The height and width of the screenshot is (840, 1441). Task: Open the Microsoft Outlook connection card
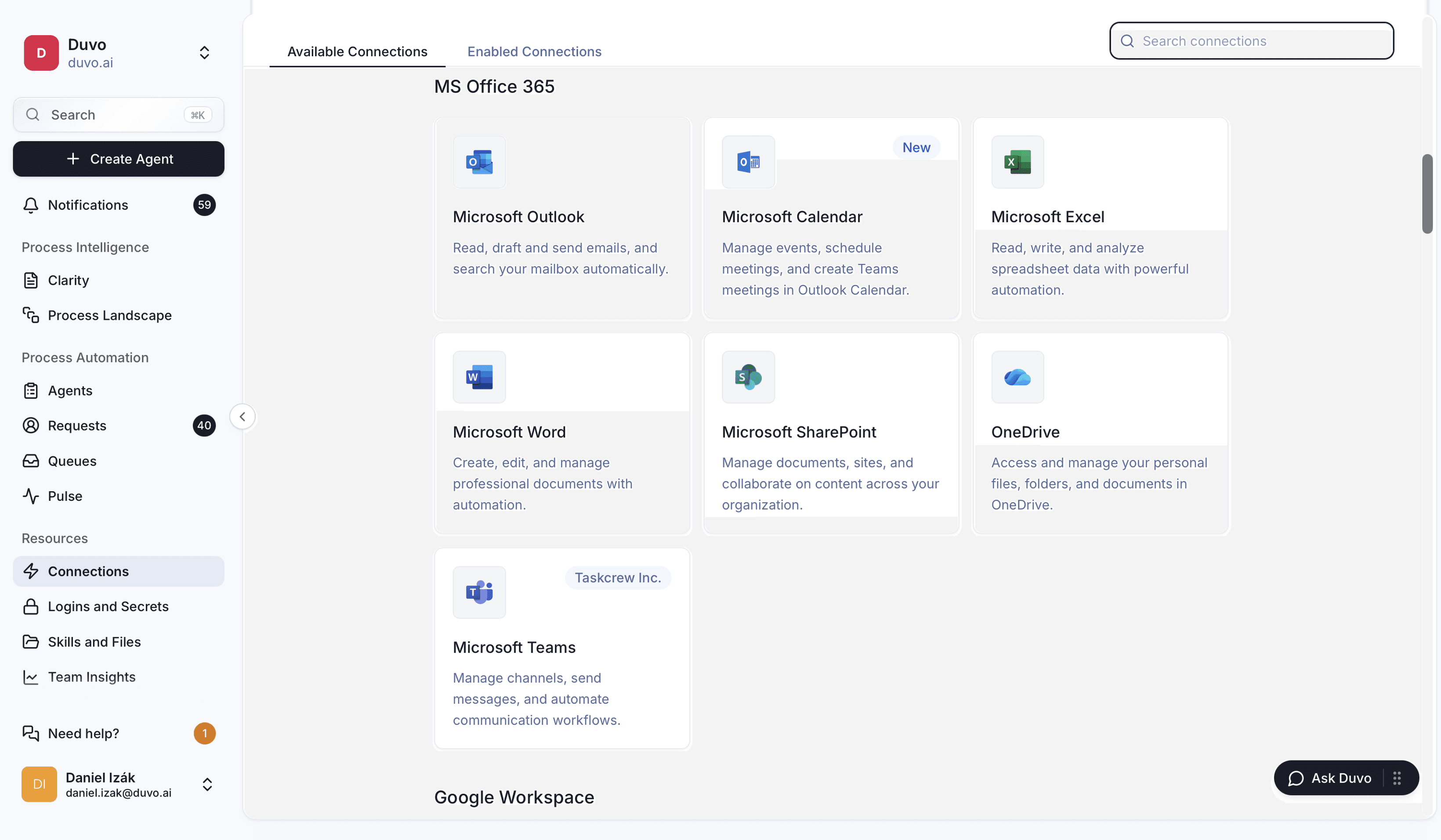point(562,218)
